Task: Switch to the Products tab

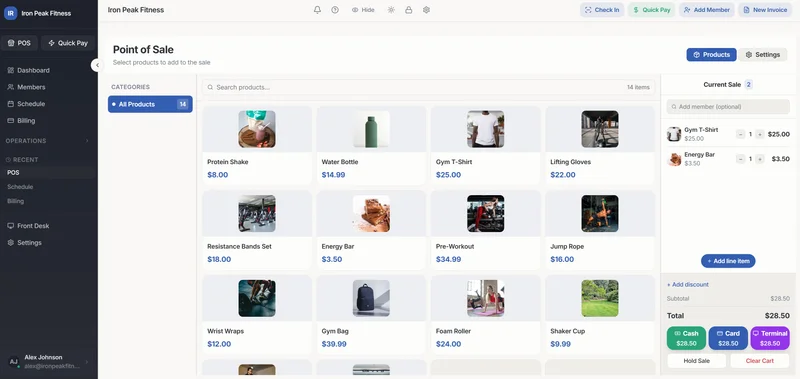Action: click(711, 55)
